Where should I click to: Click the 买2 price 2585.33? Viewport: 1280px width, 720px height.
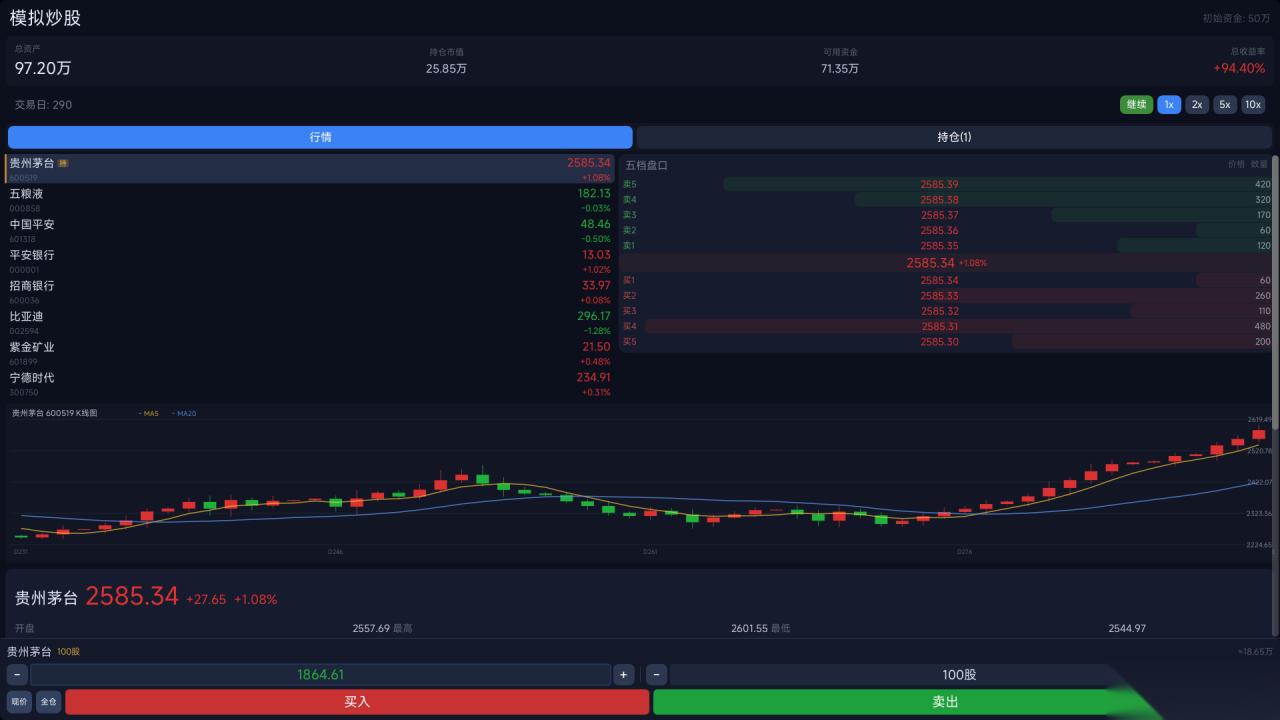[939, 296]
